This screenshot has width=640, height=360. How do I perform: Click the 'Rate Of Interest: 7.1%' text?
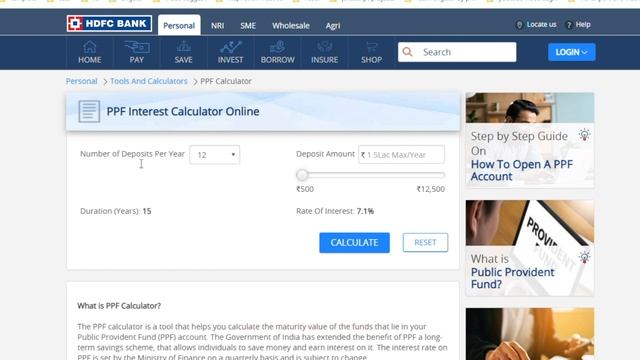tap(335, 211)
